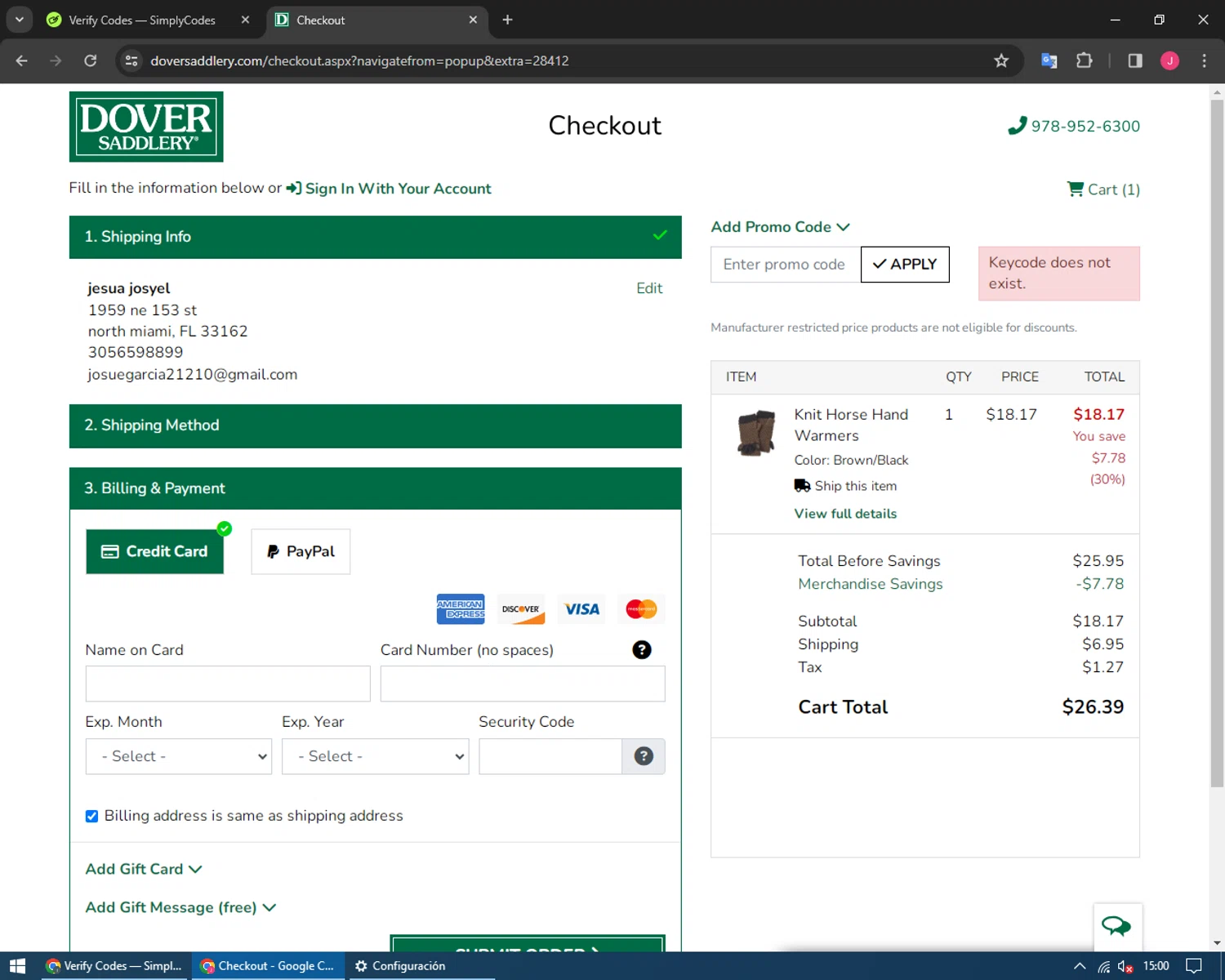Open the security code help icon
Screen dimensions: 1225x980
(x=644, y=756)
